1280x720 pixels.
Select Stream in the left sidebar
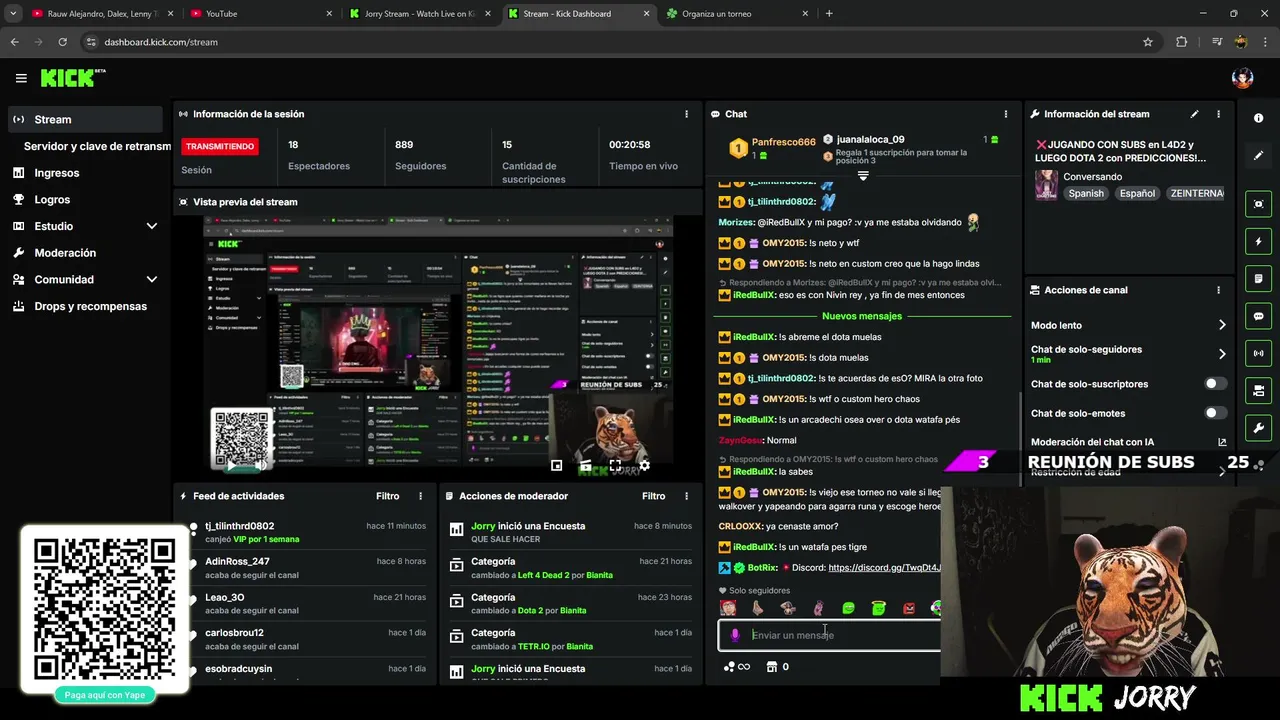pyautogui.click(x=85, y=119)
